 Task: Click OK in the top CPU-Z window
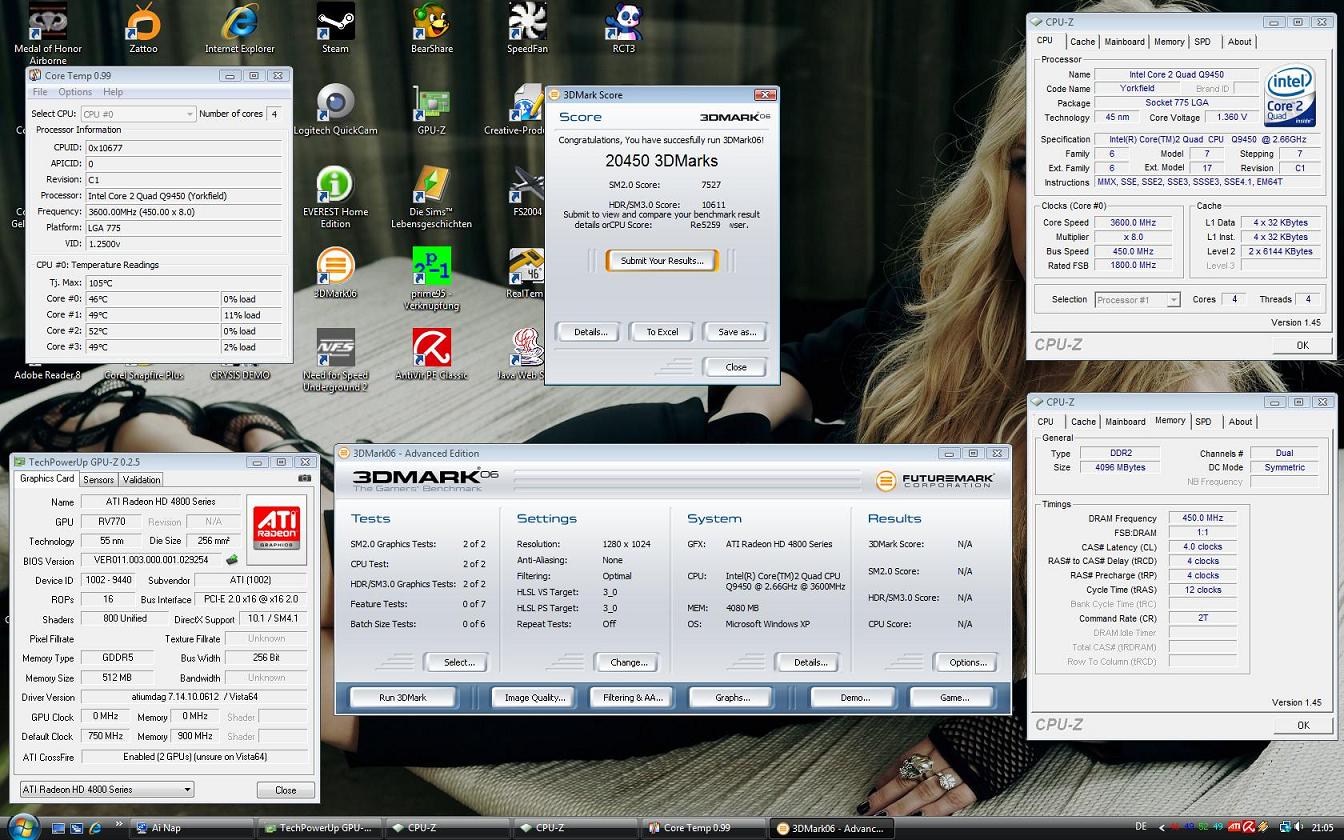[x=1302, y=345]
